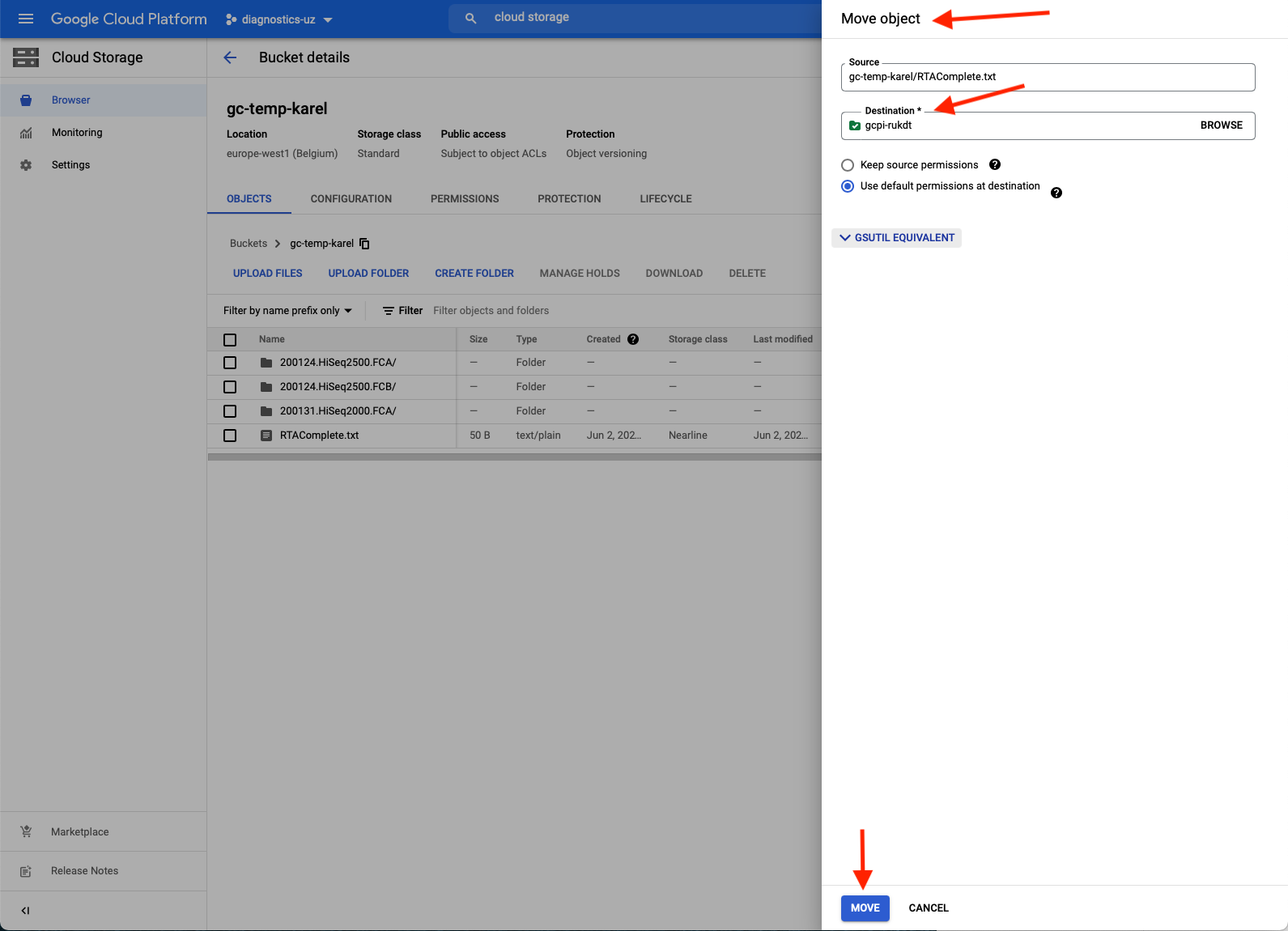Copy bucket name gc-temp-karel icon
Viewport: 1288px width, 931px height.
[x=364, y=244]
